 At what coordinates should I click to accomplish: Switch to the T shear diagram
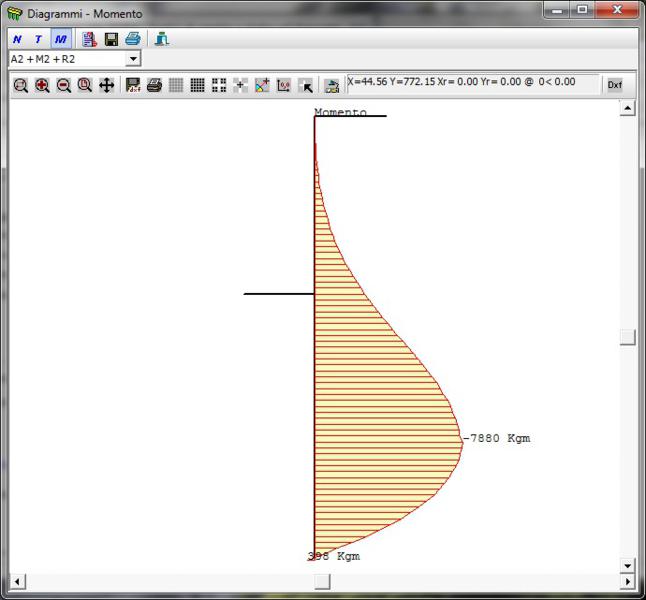(39, 39)
